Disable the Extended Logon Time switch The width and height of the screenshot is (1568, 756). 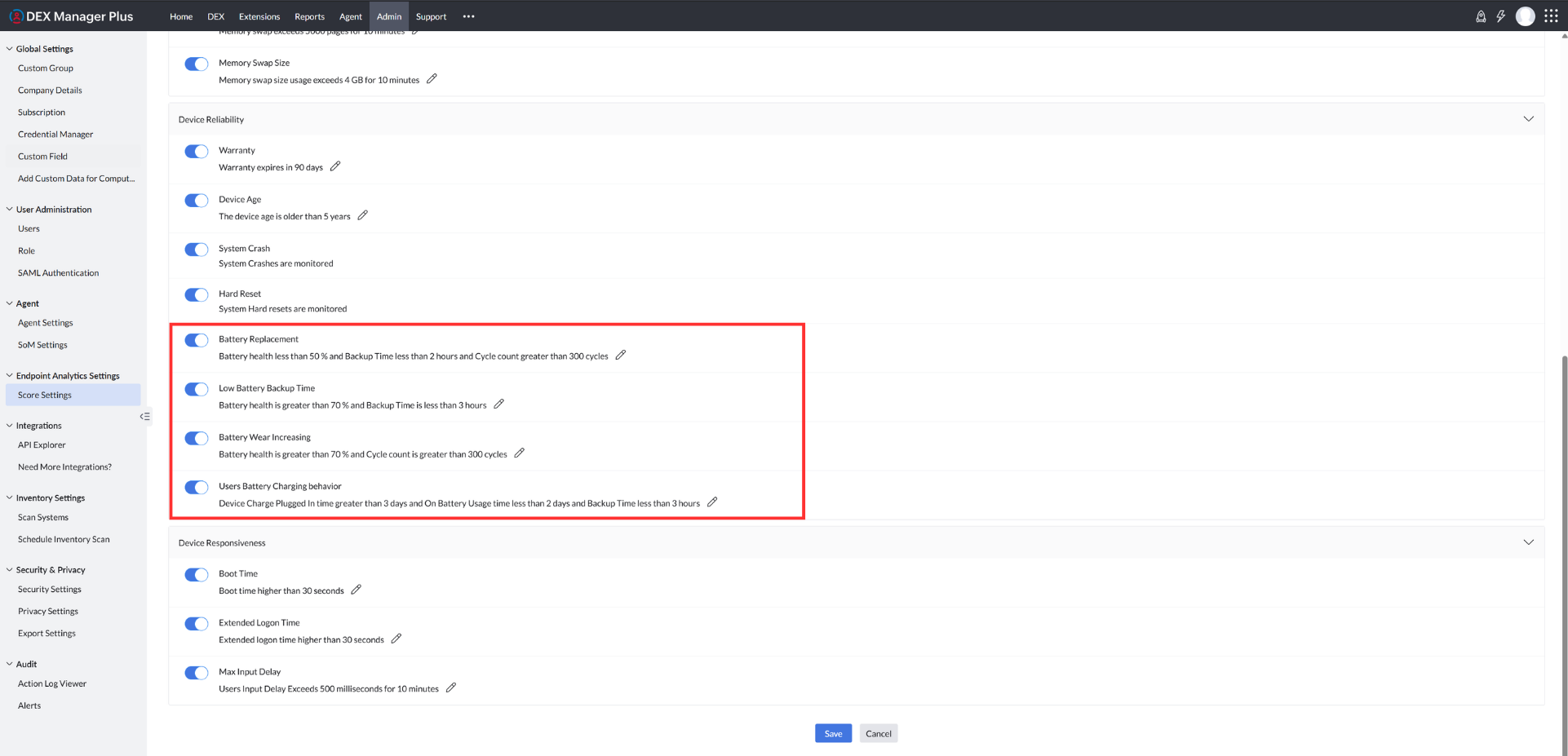point(197,624)
